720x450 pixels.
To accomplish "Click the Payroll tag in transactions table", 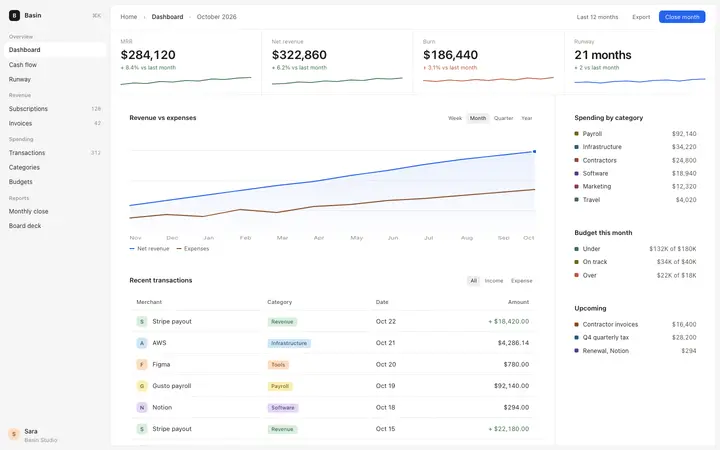I will coord(280,387).
